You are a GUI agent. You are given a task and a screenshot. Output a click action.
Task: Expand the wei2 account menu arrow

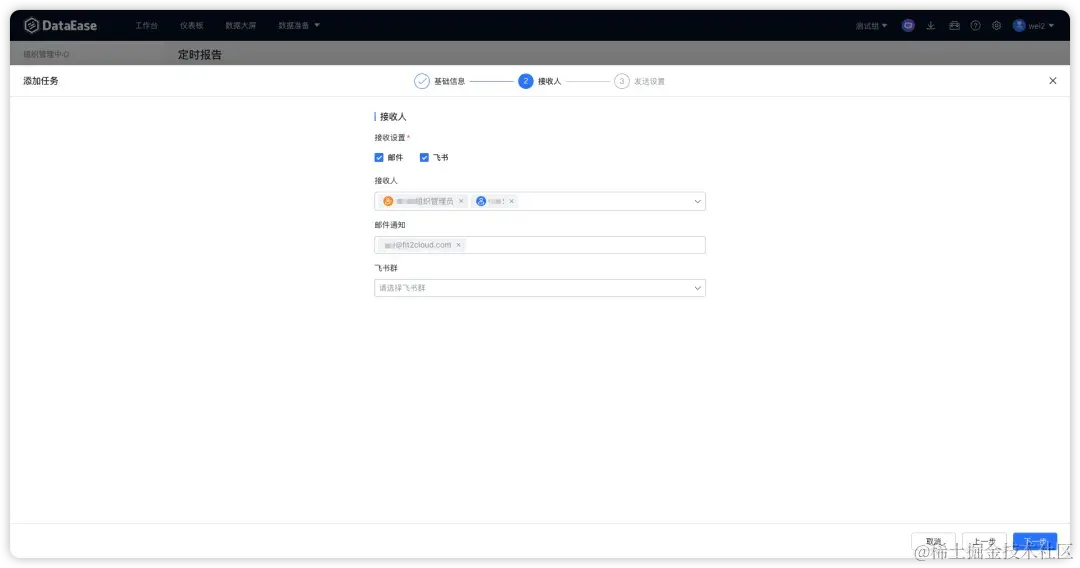(1051, 25)
